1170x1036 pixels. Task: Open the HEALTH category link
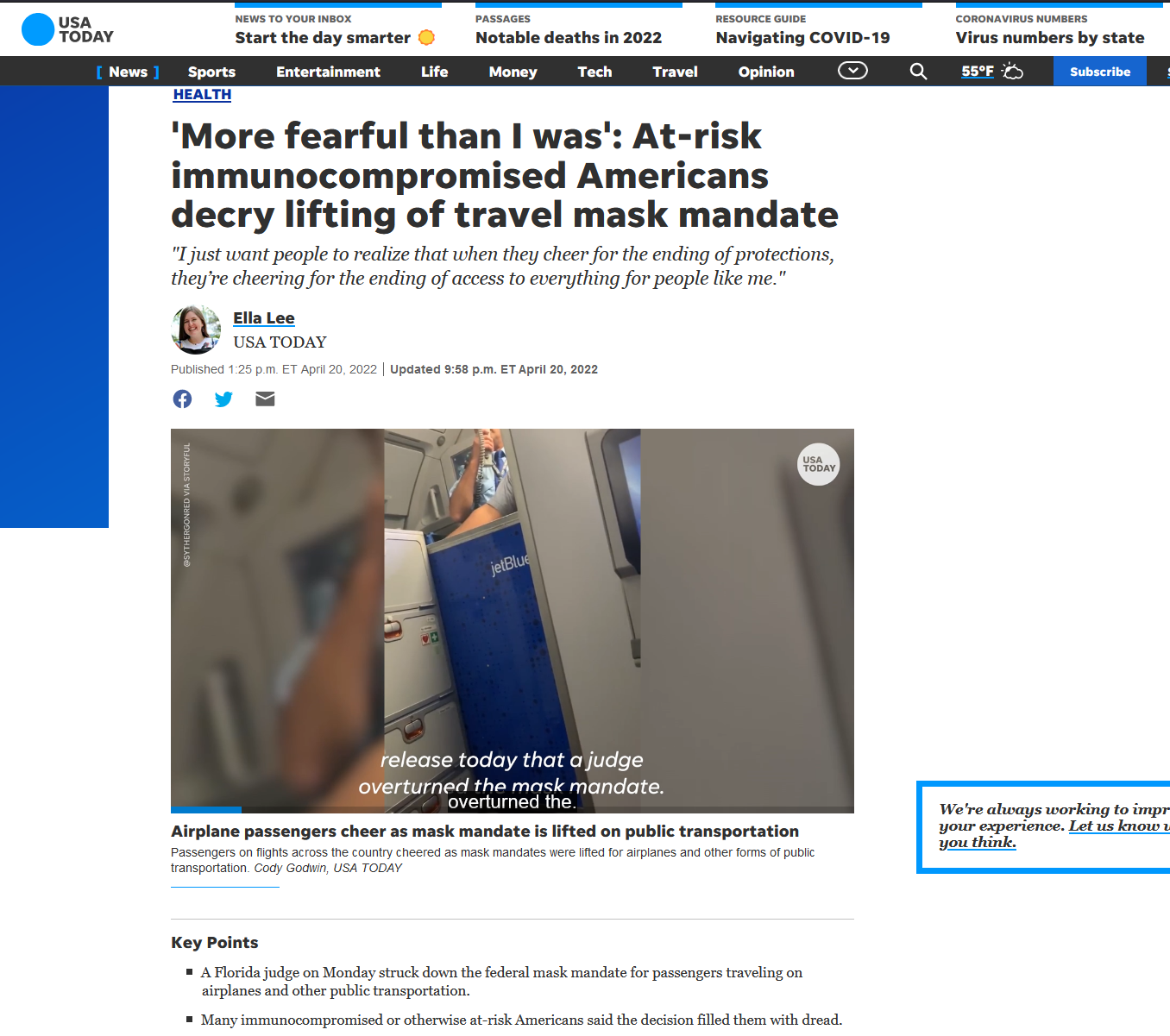pyautogui.click(x=202, y=95)
